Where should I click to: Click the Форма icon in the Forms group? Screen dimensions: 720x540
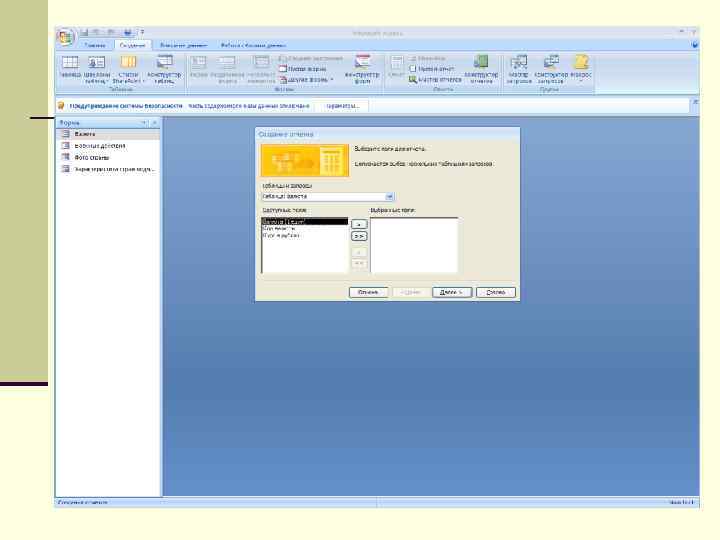pos(199,67)
